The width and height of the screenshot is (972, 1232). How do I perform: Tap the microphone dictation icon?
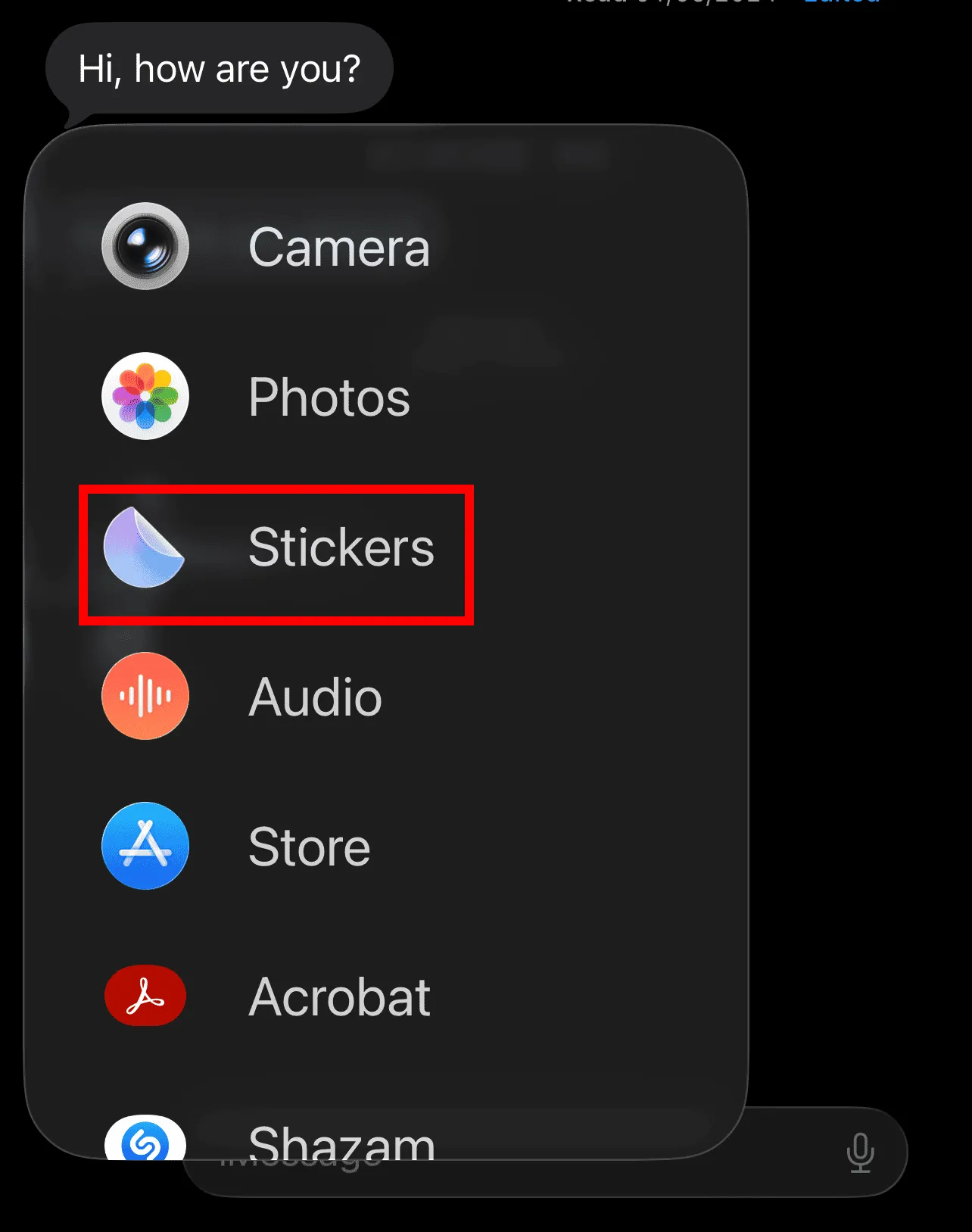tap(860, 1152)
